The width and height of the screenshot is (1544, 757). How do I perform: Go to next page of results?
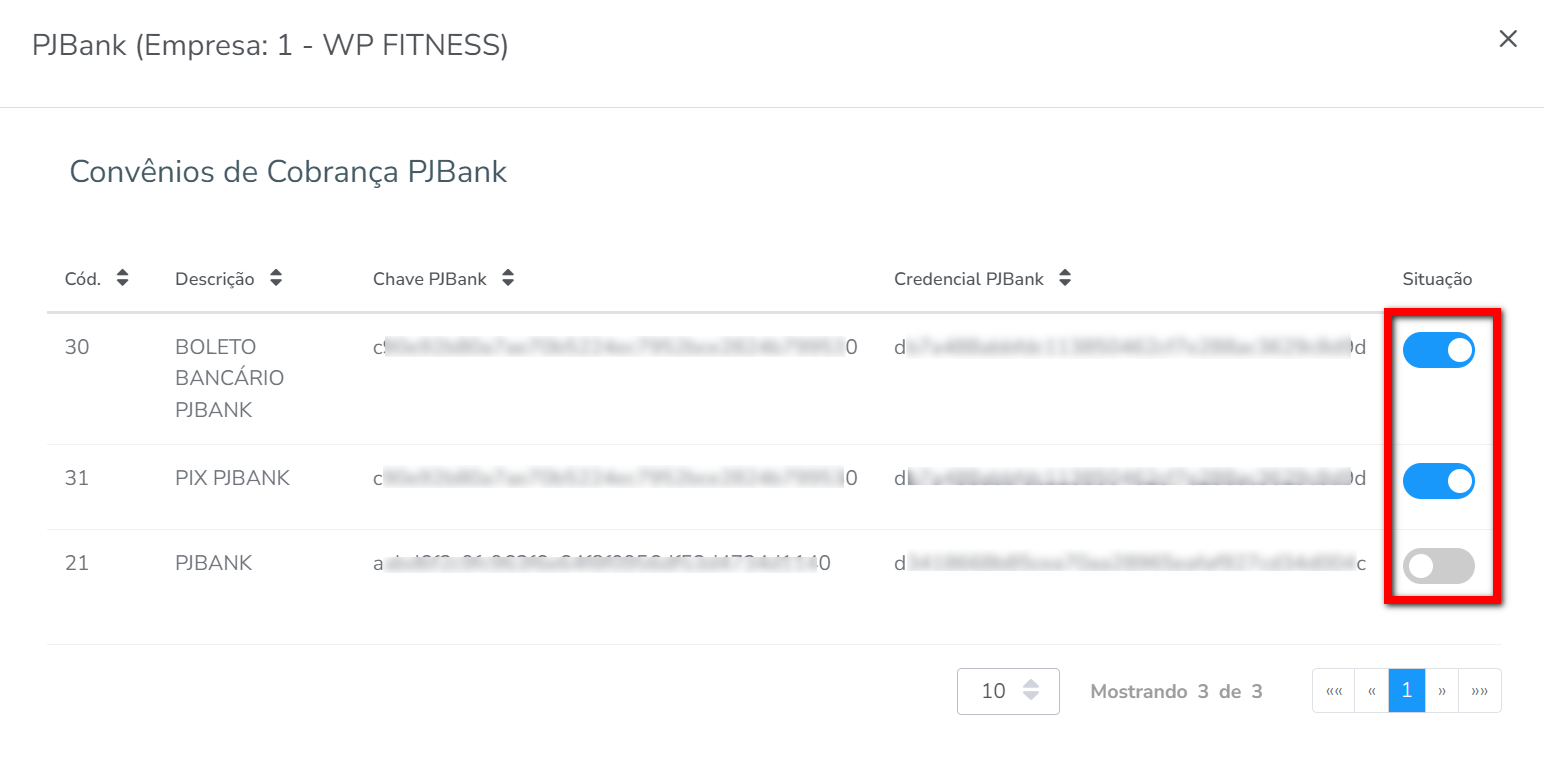pos(1442,691)
